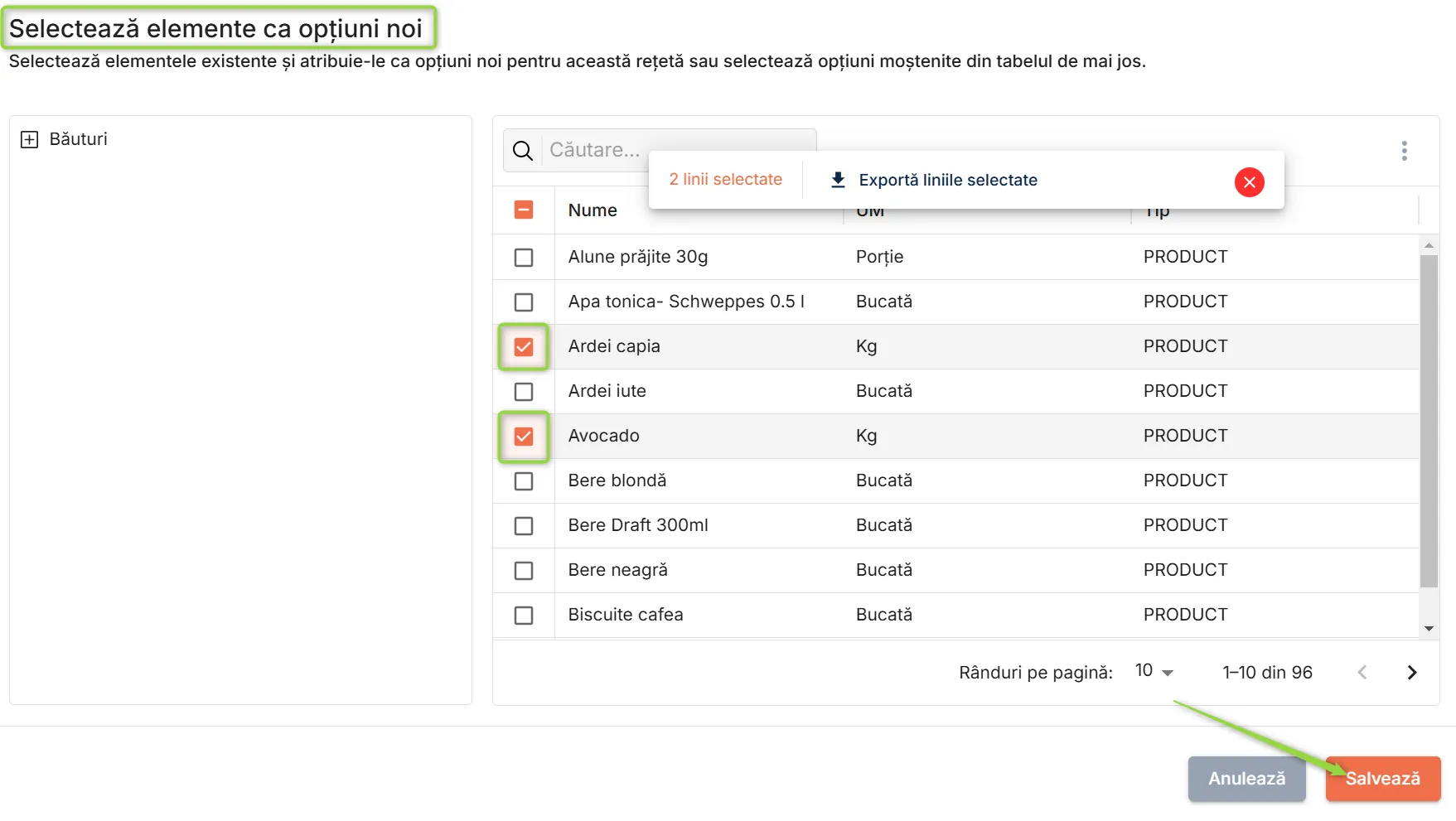Check the Bere Draft 300ml row

tap(524, 526)
